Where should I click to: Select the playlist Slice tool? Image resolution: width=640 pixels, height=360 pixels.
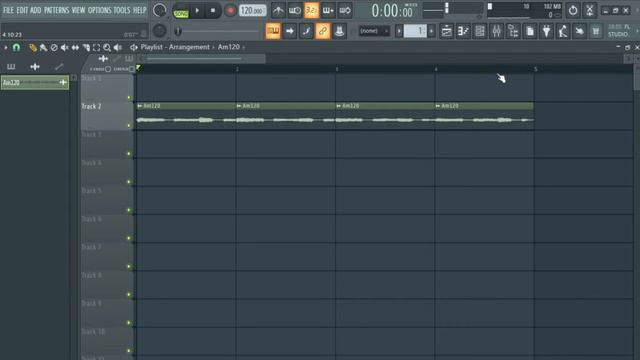point(86,48)
